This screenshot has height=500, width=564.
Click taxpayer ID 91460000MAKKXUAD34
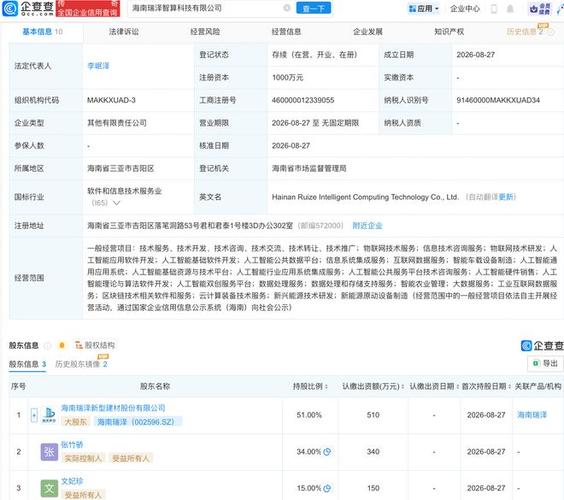pos(498,100)
